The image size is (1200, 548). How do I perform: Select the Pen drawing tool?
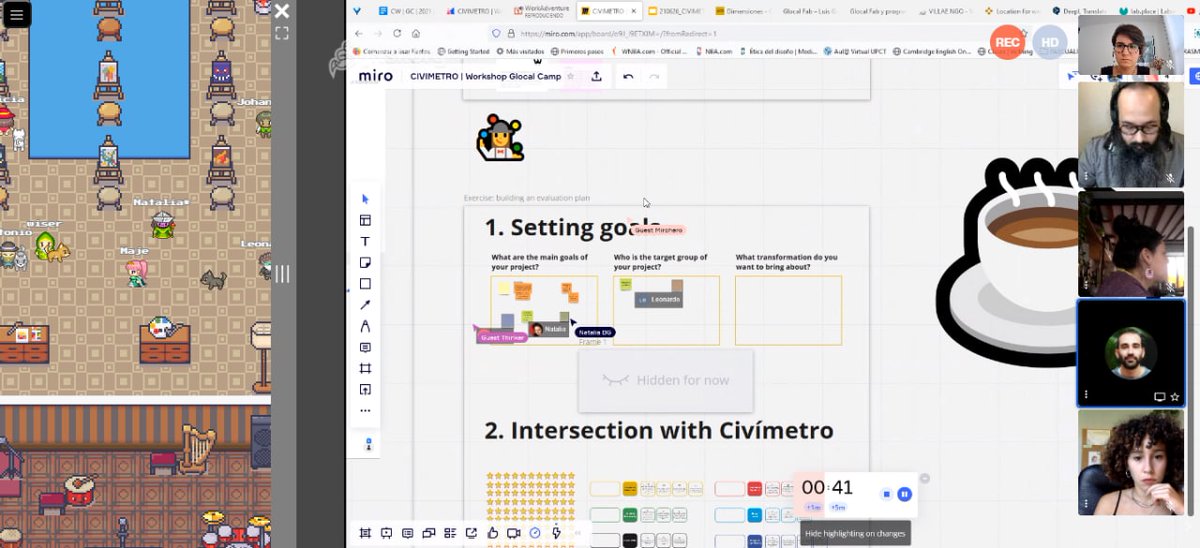(x=365, y=326)
